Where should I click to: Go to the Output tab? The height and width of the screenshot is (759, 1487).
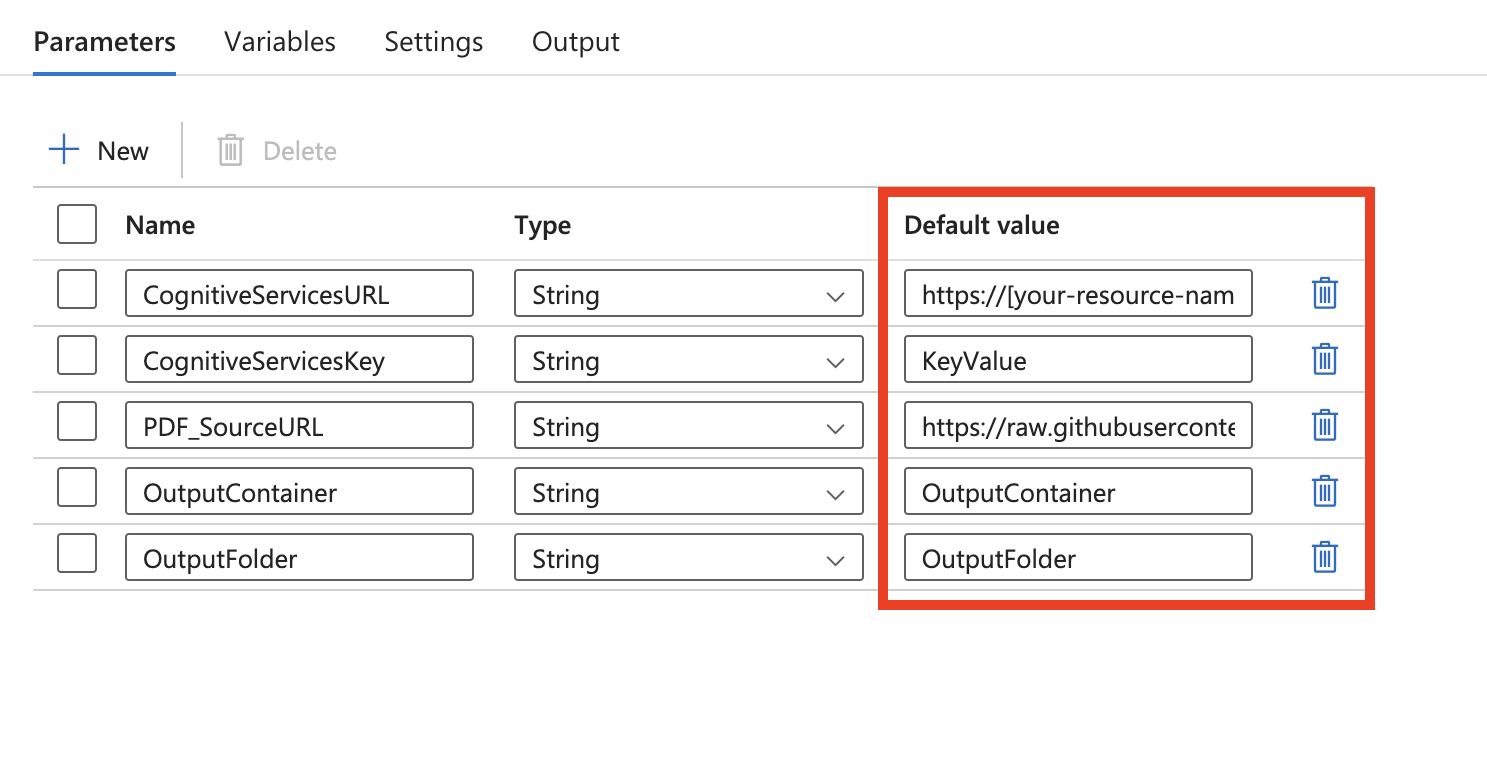click(x=576, y=42)
